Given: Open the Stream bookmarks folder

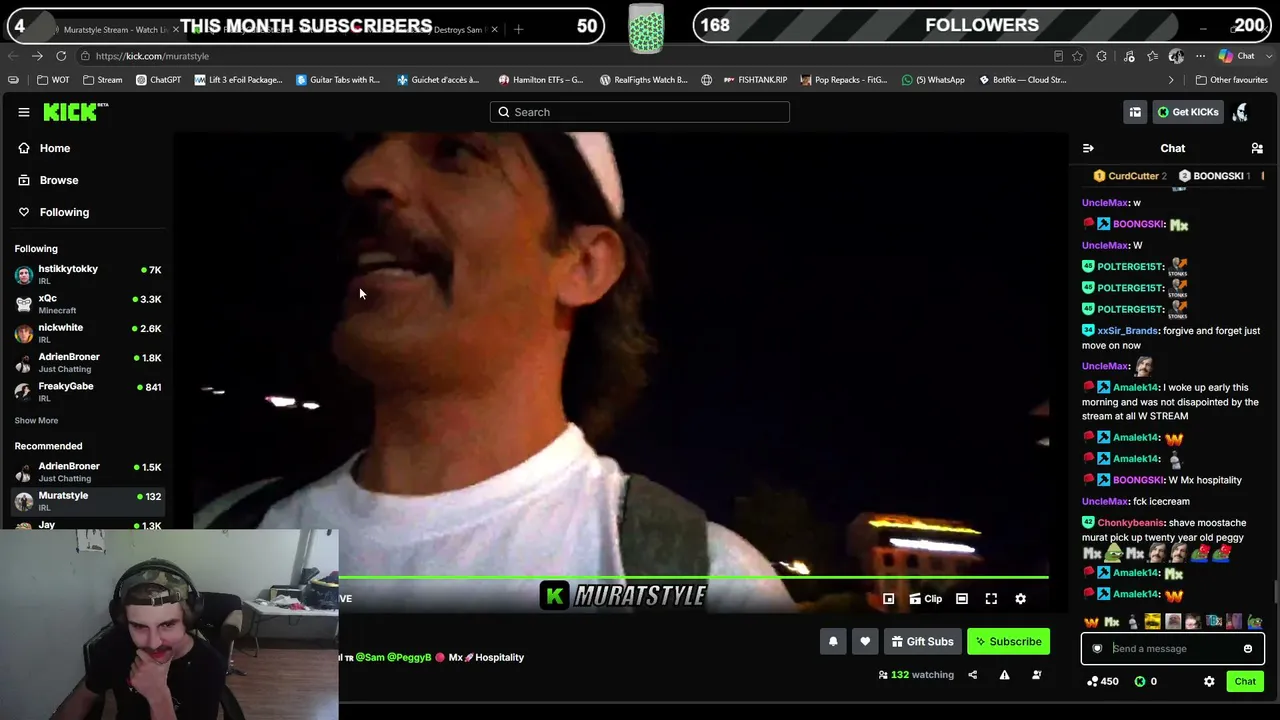Looking at the screenshot, I should tap(103, 80).
